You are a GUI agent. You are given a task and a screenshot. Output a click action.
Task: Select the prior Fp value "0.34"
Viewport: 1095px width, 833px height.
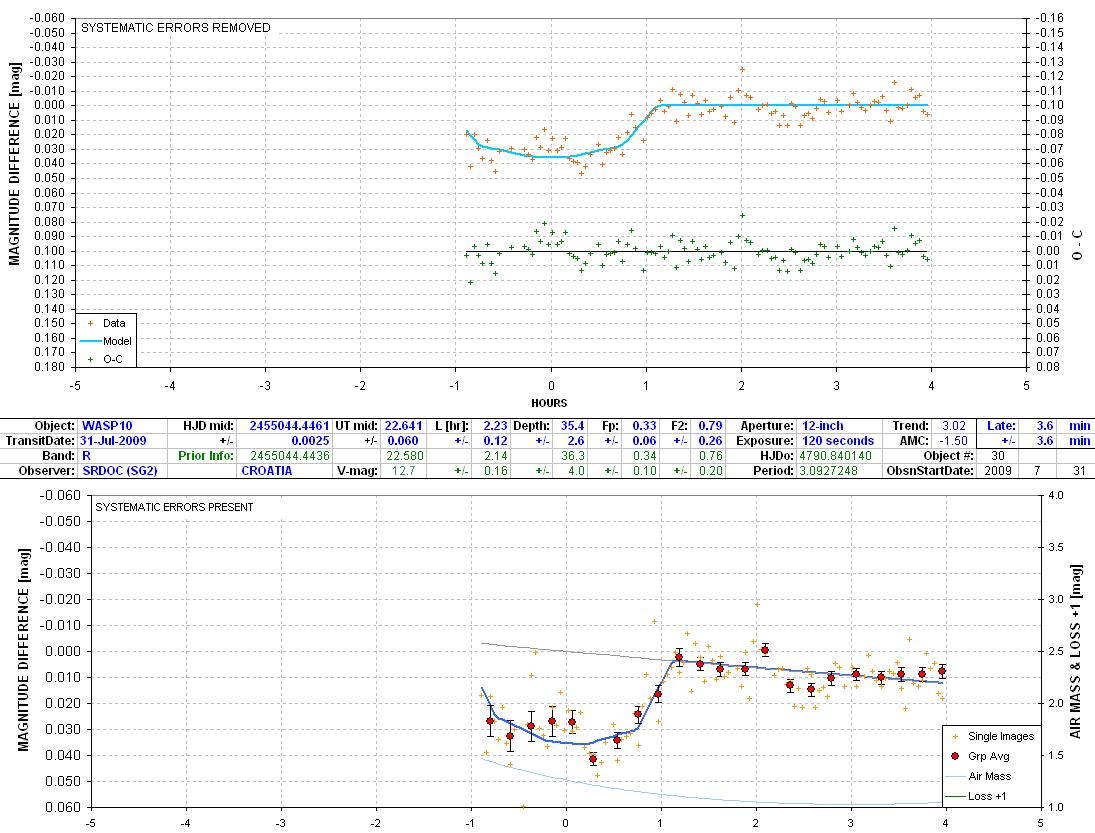(644, 456)
